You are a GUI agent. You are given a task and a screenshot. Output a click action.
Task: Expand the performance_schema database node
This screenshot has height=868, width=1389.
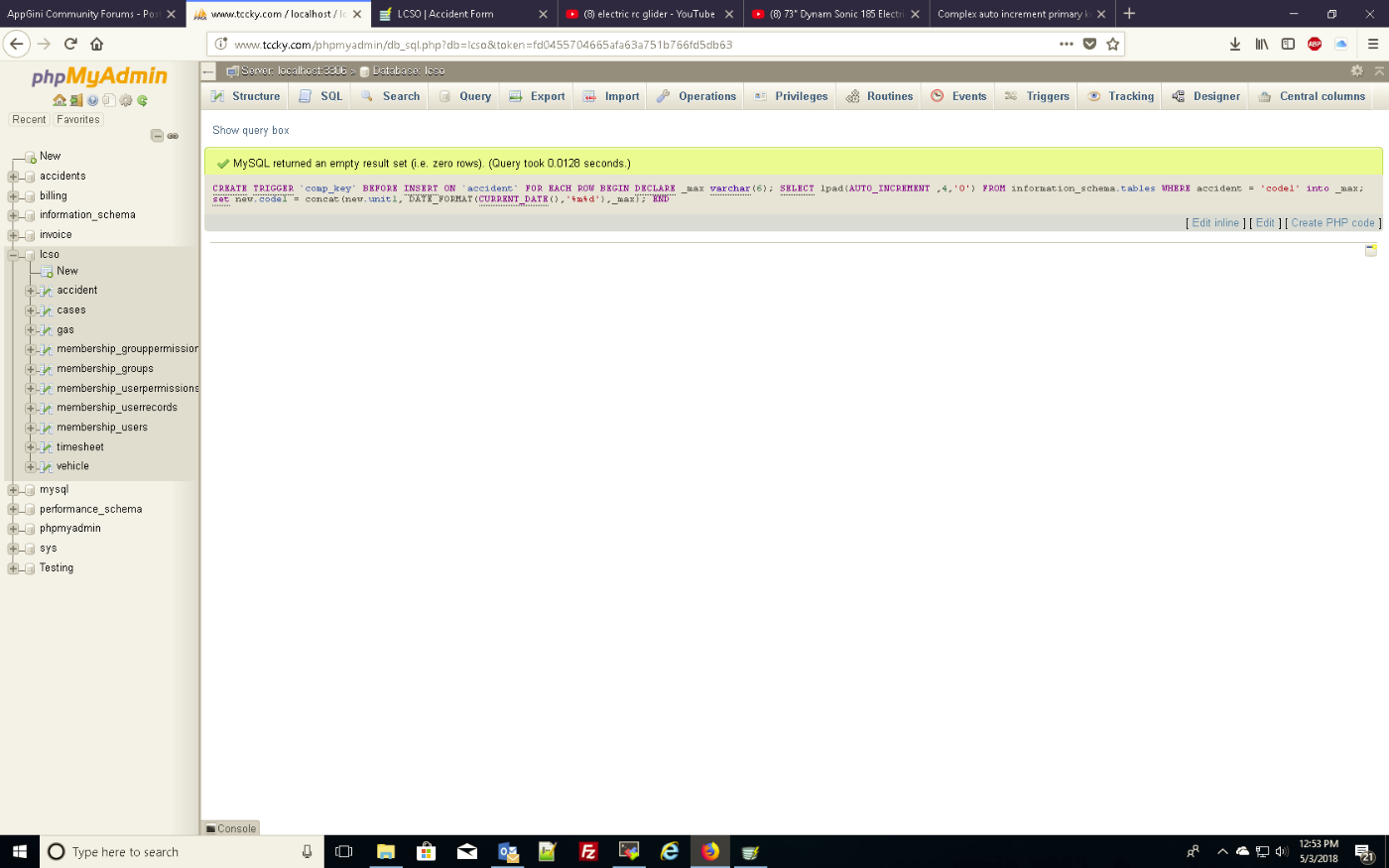pyautogui.click(x=13, y=510)
